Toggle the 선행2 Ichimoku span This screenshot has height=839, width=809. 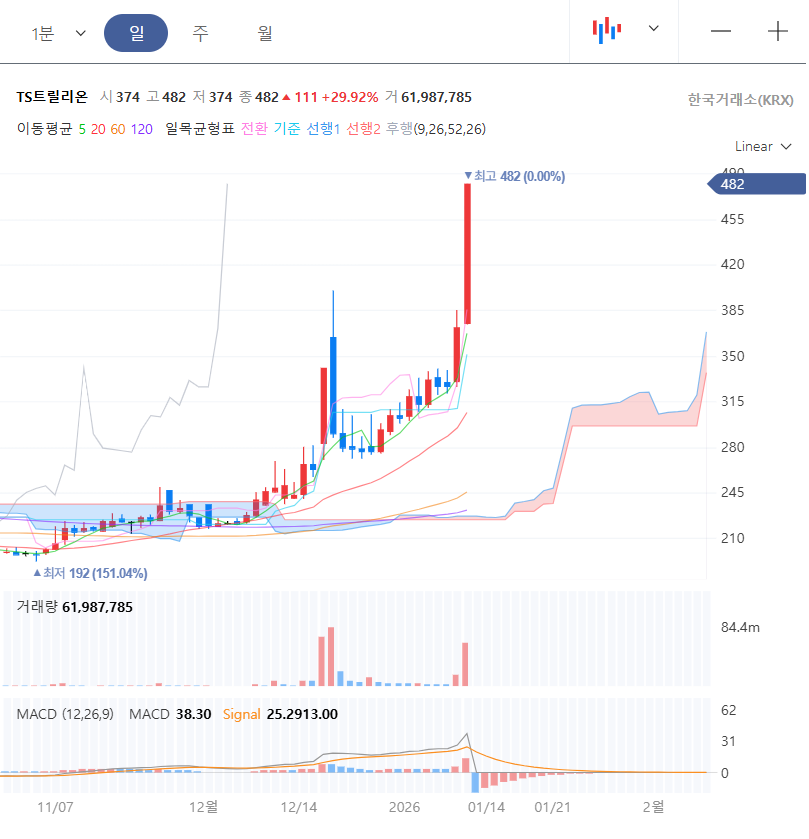pos(363,129)
